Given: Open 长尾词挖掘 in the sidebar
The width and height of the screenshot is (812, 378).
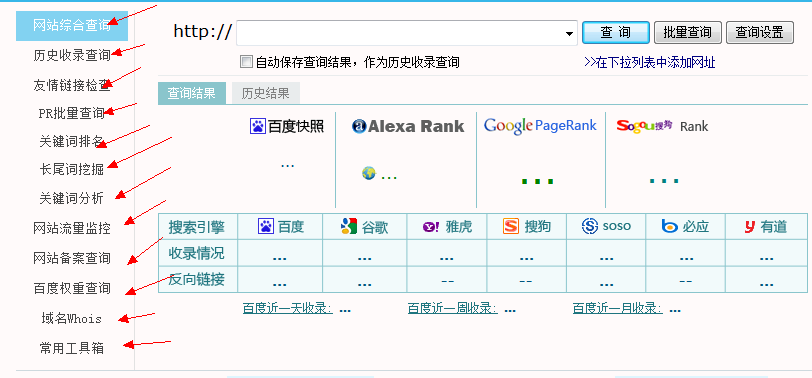Looking at the screenshot, I should pos(72,169).
